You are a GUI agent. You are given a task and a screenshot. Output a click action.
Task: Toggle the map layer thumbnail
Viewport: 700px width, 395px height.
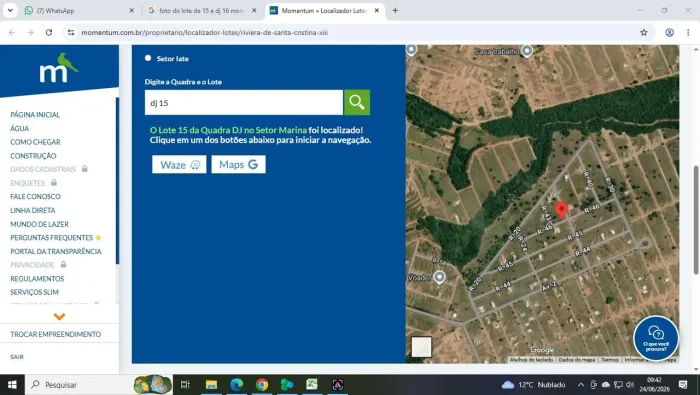click(421, 347)
